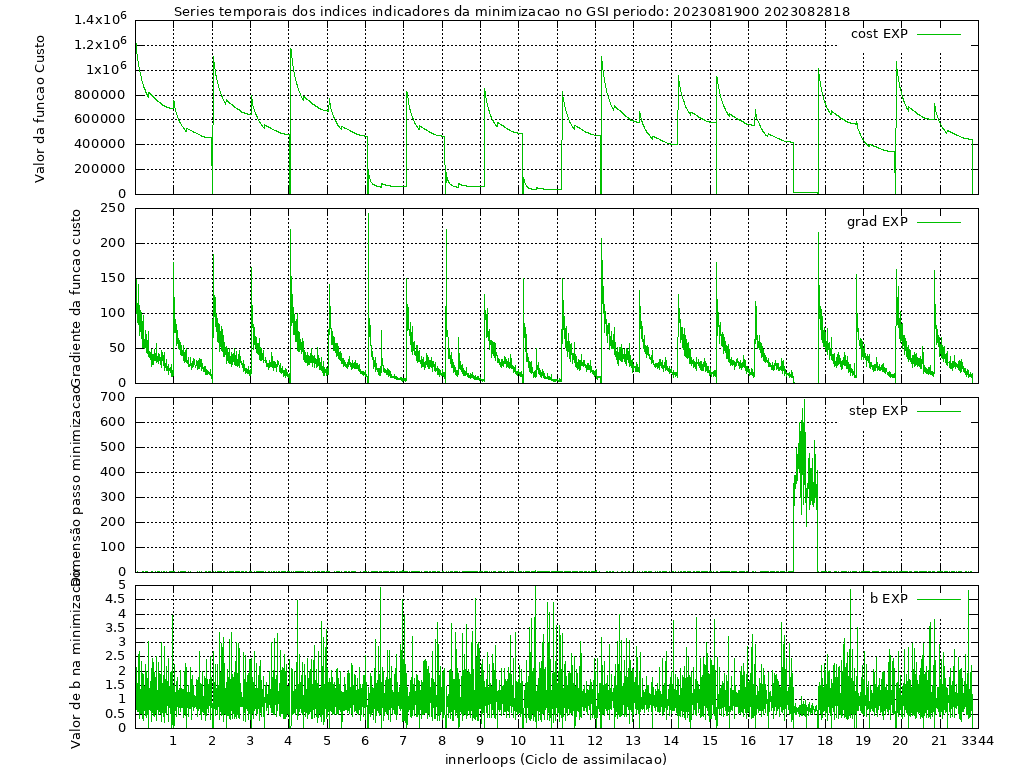Select the "b EXP" legend label
This screenshot has width=1024, height=768.
tap(888, 599)
